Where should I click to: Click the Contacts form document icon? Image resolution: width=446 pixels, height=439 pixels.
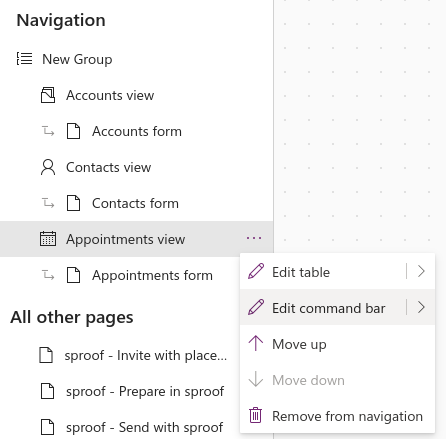pos(73,203)
